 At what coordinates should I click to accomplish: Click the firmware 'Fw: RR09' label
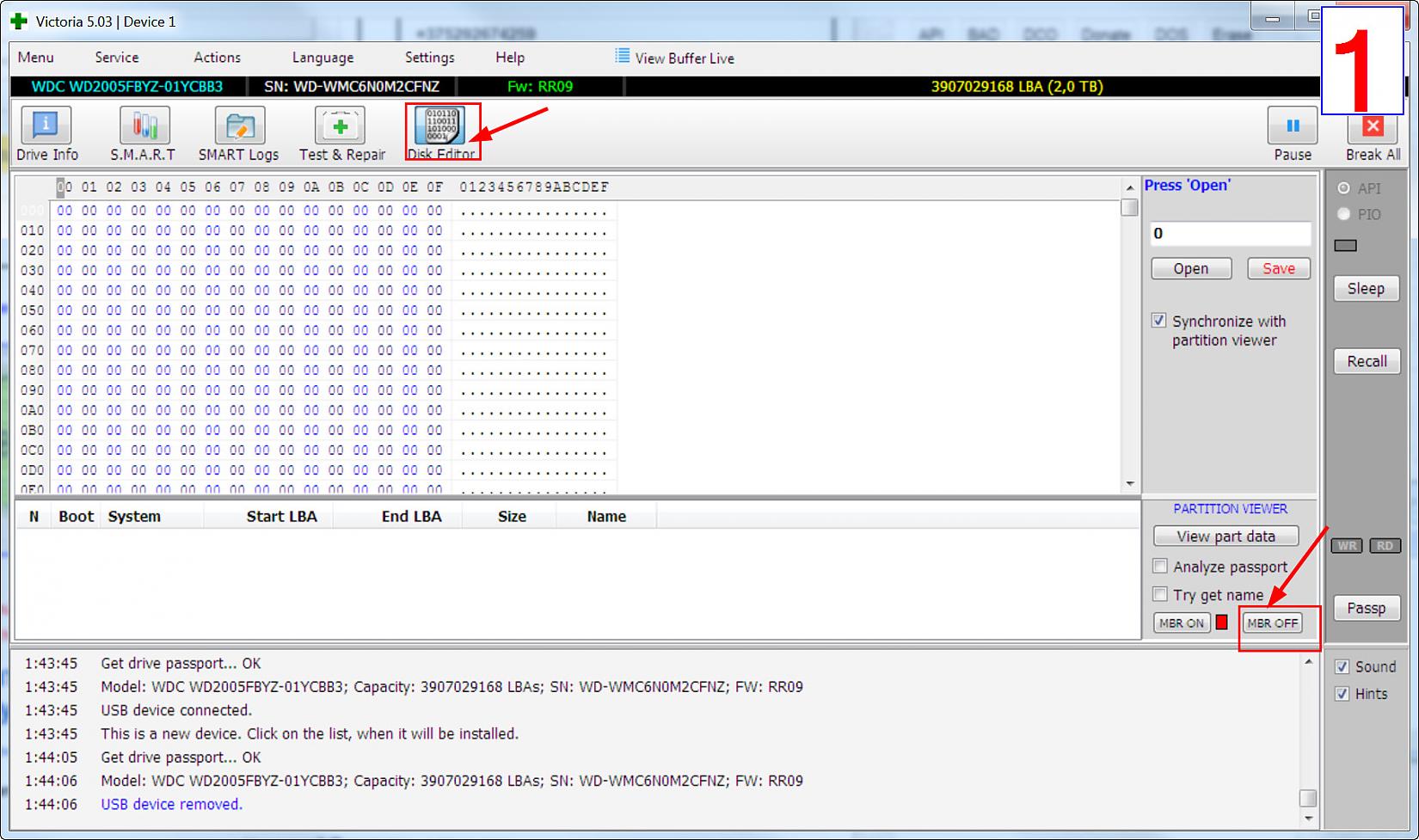click(540, 86)
